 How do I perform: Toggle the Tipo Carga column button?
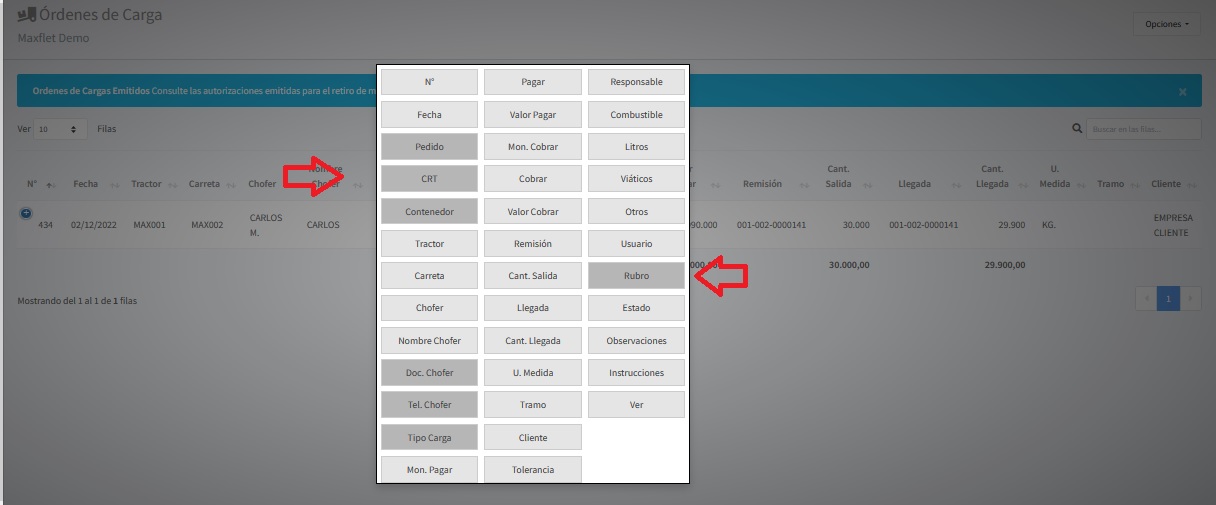(429, 437)
